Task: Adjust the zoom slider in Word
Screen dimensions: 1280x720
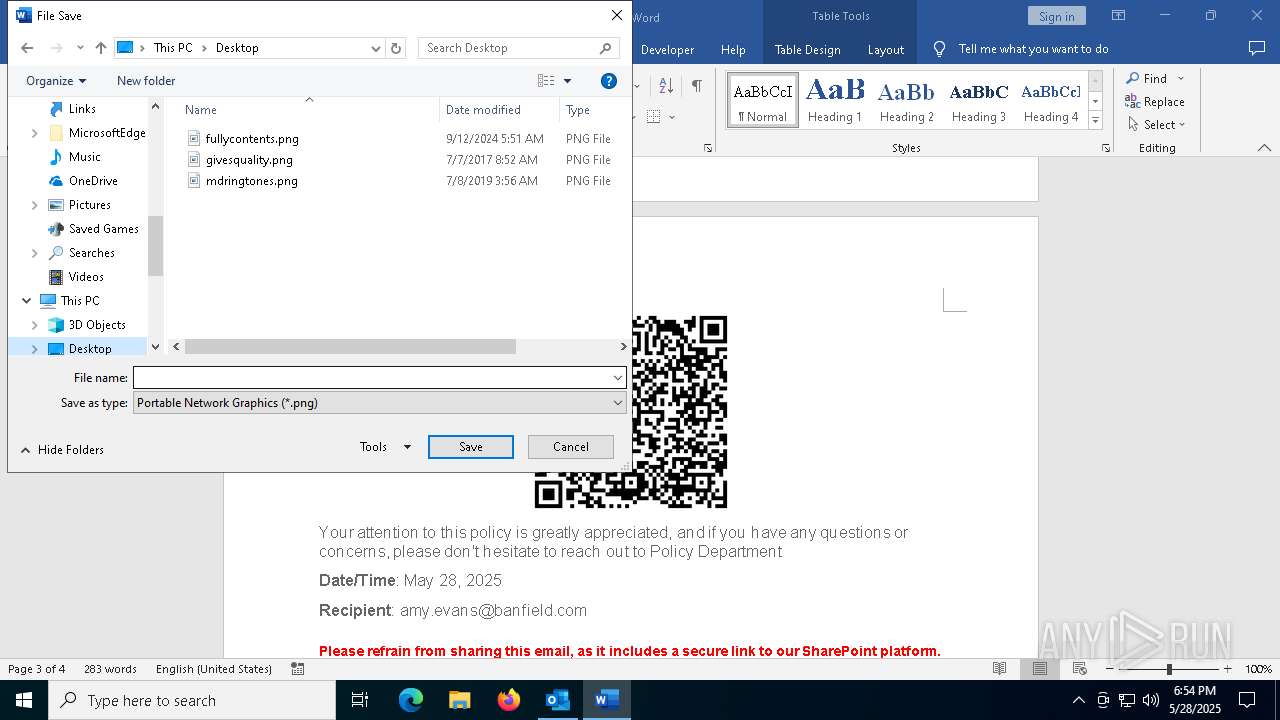Action: pos(1169,669)
